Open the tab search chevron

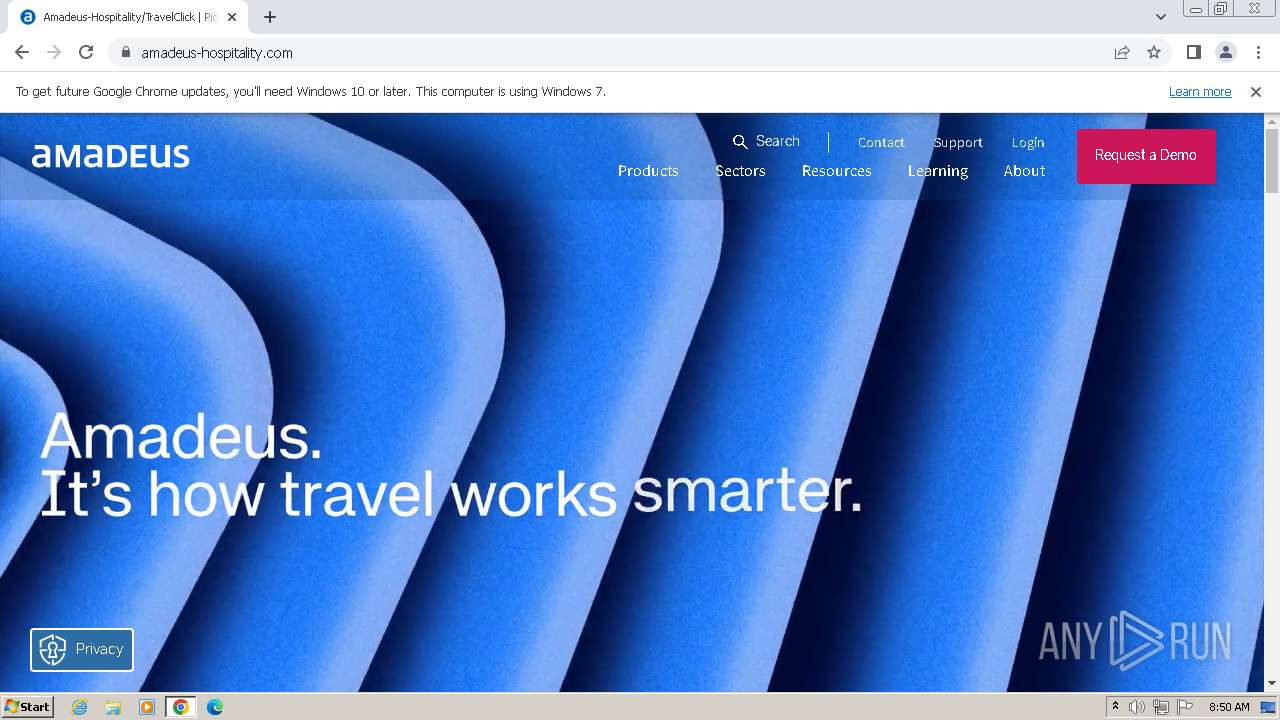coord(1161,17)
